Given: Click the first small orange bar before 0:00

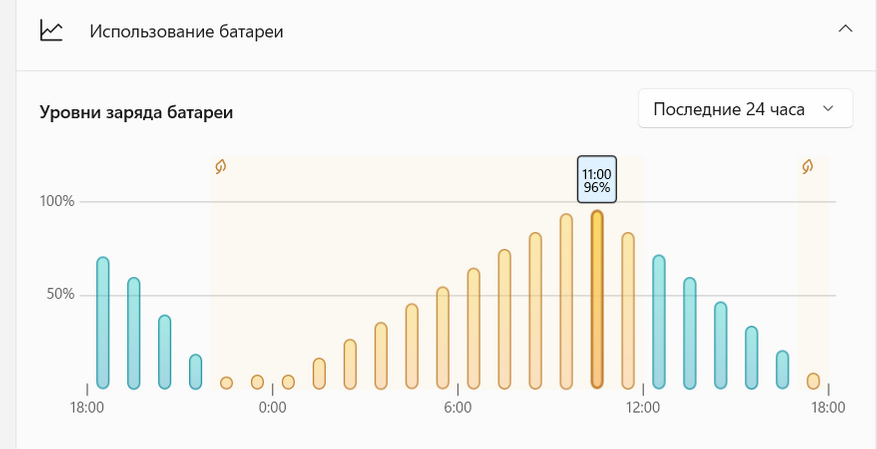Looking at the screenshot, I should [226, 382].
